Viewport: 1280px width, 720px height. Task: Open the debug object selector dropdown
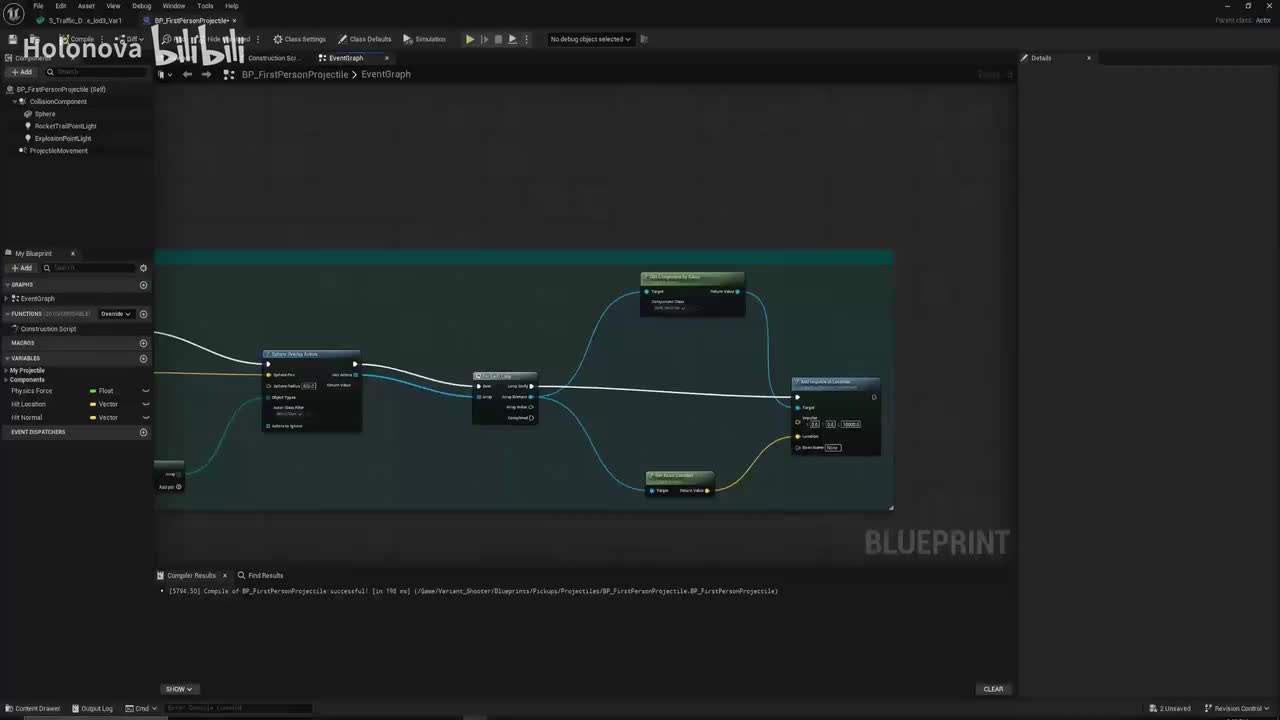click(590, 39)
